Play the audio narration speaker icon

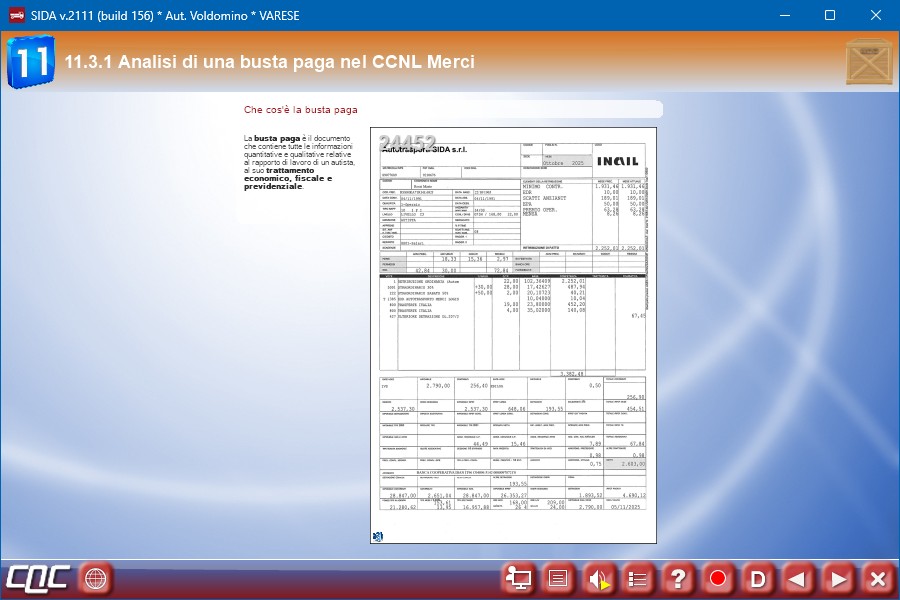click(x=598, y=579)
